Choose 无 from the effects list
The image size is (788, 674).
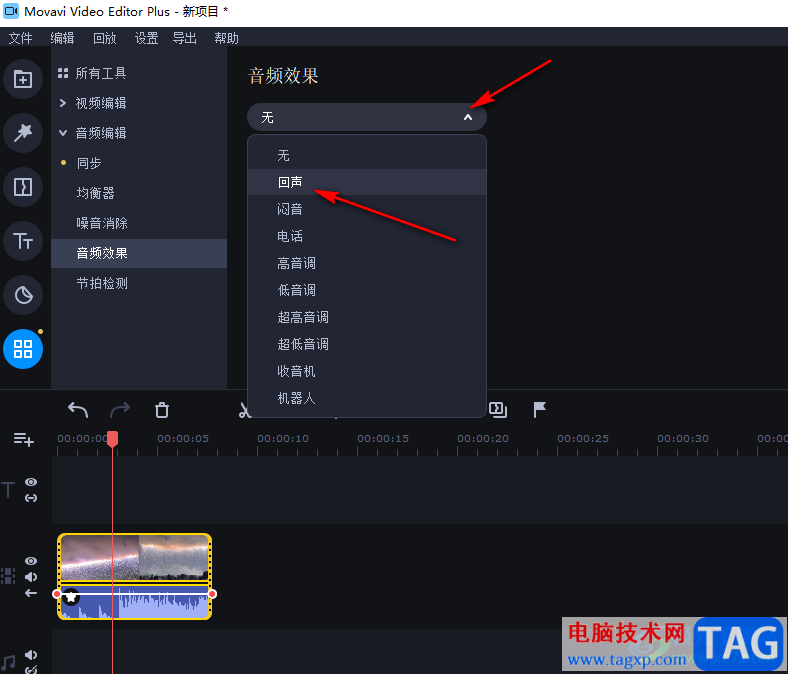click(367, 155)
